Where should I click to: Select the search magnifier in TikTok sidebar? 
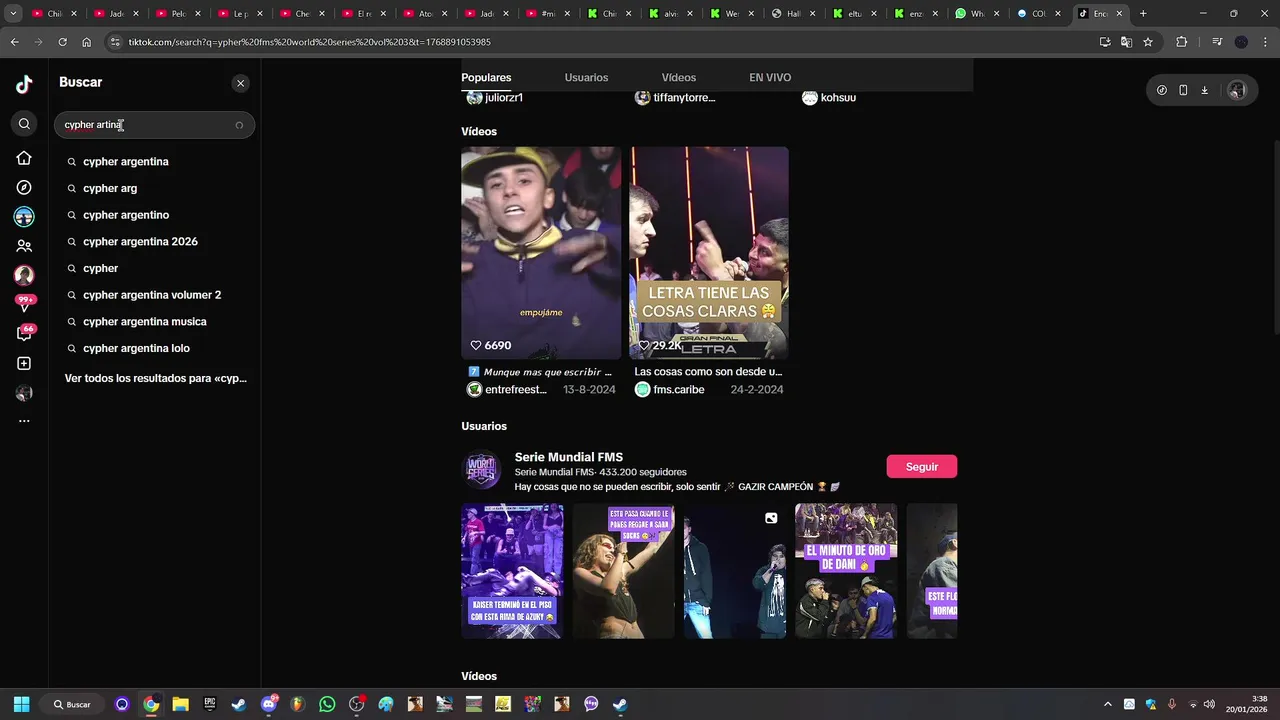coord(24,124)
